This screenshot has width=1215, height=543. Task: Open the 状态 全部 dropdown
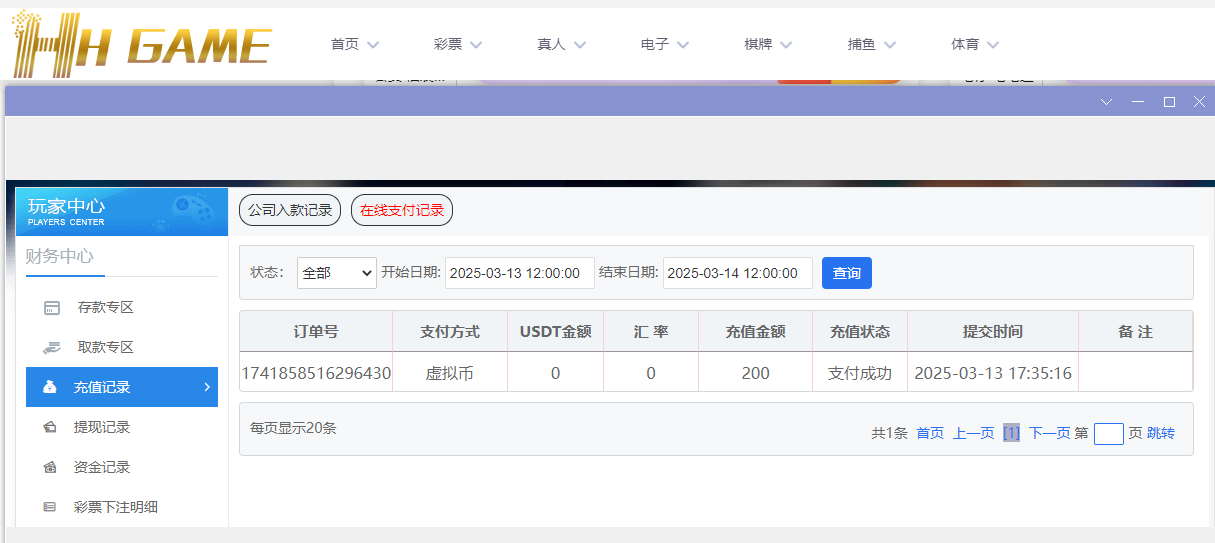337,273
